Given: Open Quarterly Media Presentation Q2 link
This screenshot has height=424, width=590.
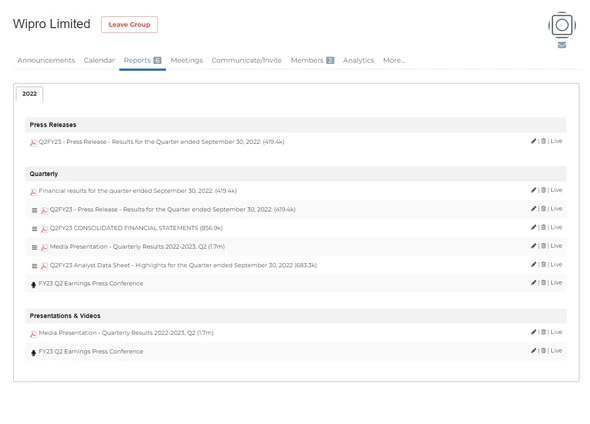Looking at the screenshot, I should pos(137,247).
